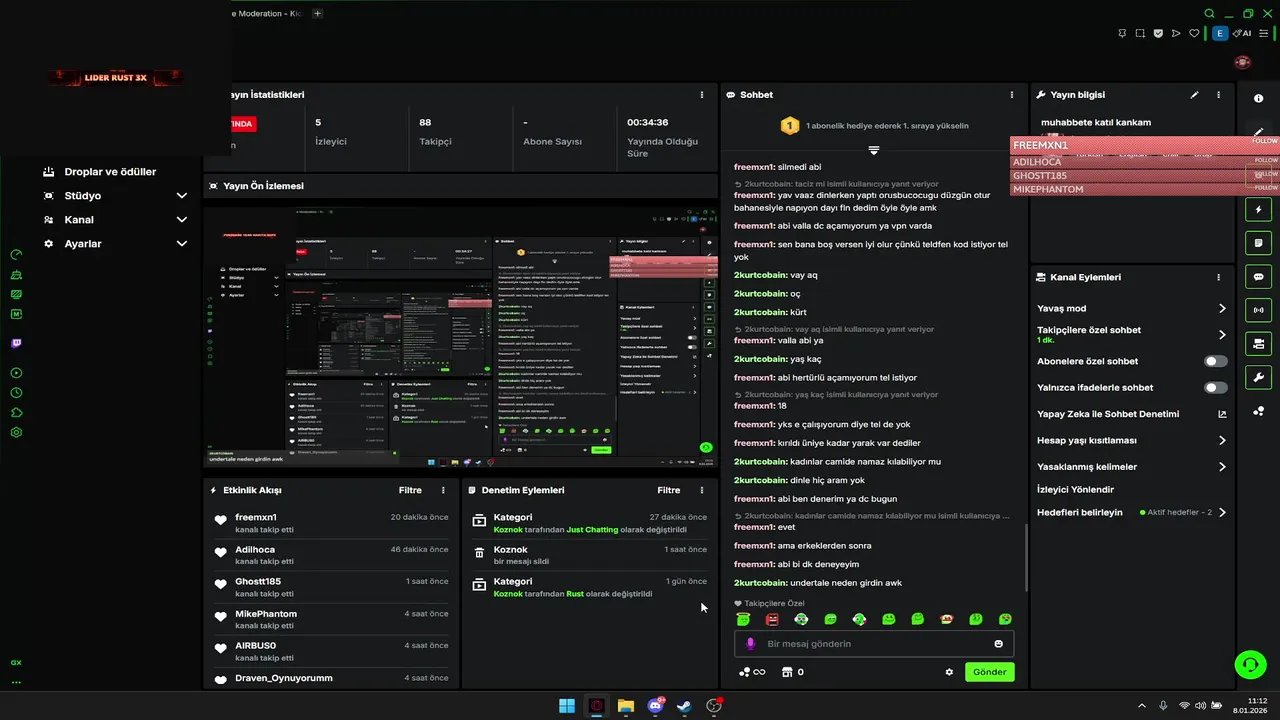Screen dimensions: 1280x720
Task: Open Discord from taskbar
Action: tap(656, 706)
